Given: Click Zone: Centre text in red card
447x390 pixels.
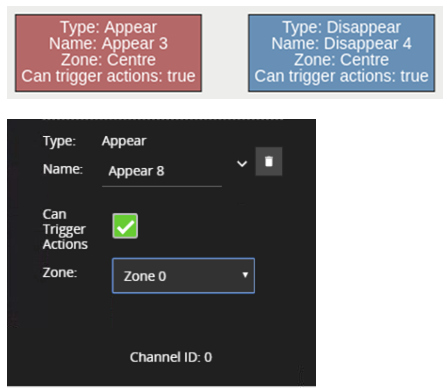Looking at the screenshot, I should pyautogui.click(x=108, y=60).
